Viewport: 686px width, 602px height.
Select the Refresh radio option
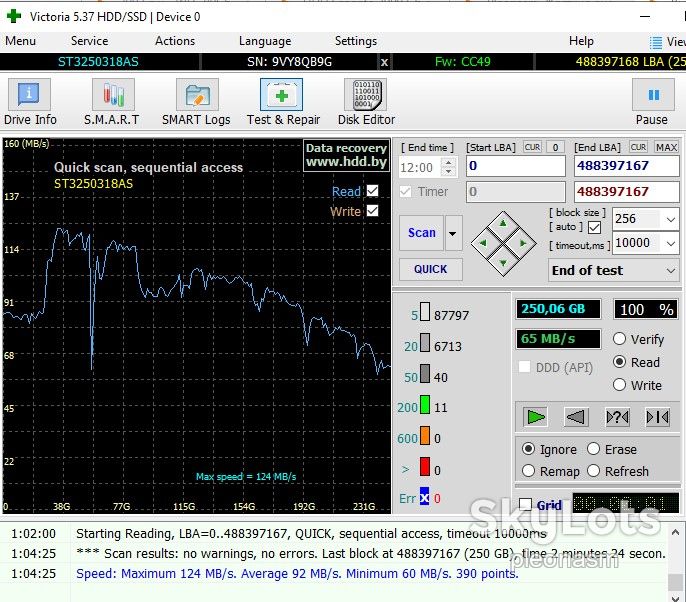pyautogui.click(x=593, y=471)
